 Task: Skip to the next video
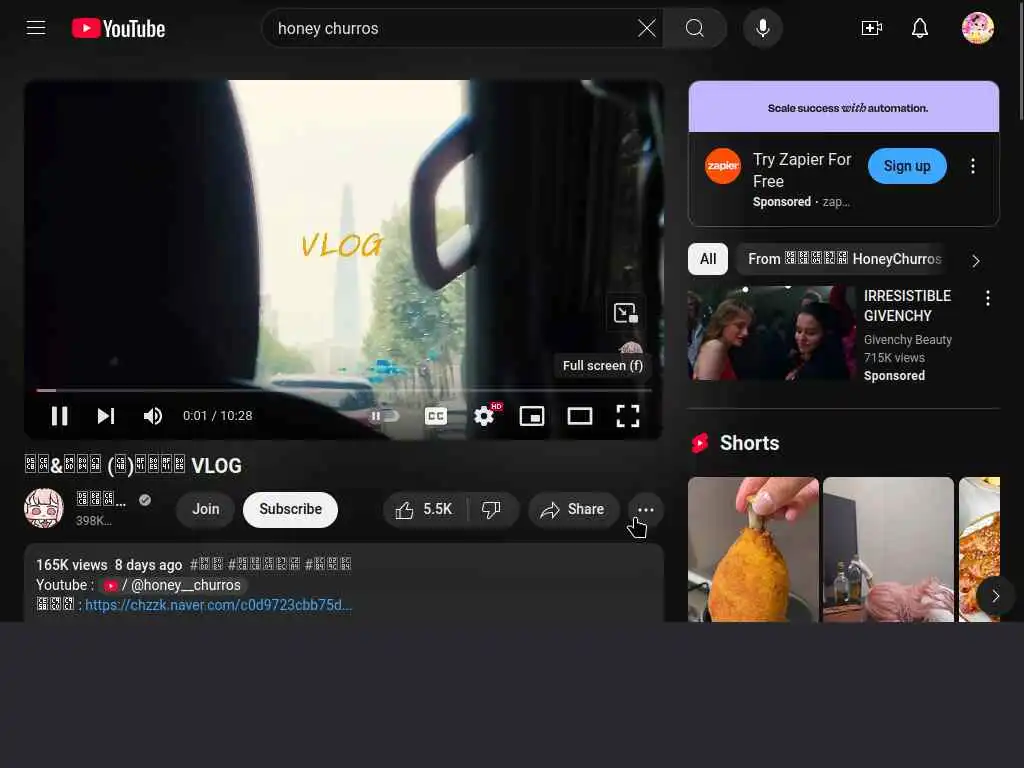[106, 416]
